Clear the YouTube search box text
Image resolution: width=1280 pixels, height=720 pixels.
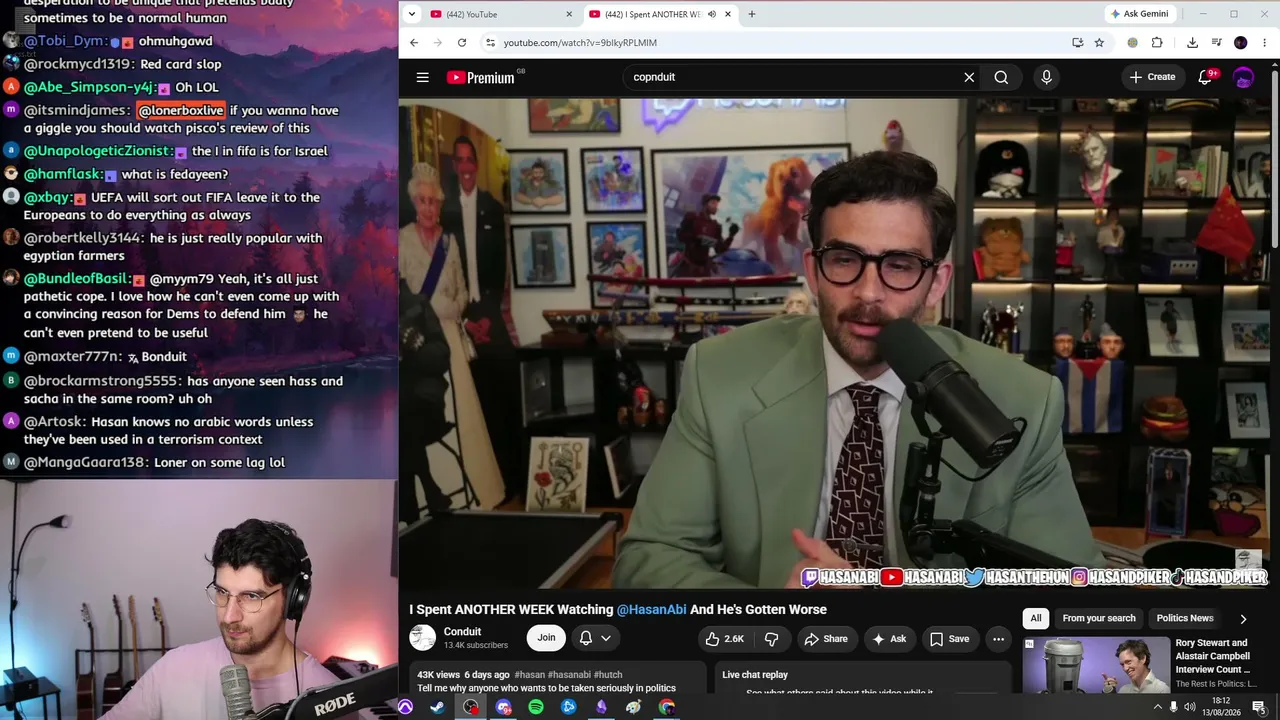click(969, 77)
